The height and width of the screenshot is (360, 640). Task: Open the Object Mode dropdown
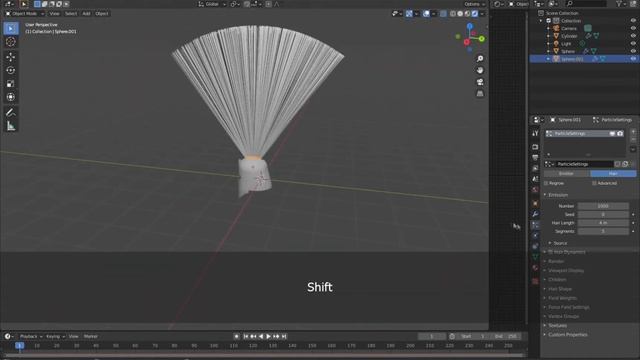pyautogui.click(x=24, y=13)
